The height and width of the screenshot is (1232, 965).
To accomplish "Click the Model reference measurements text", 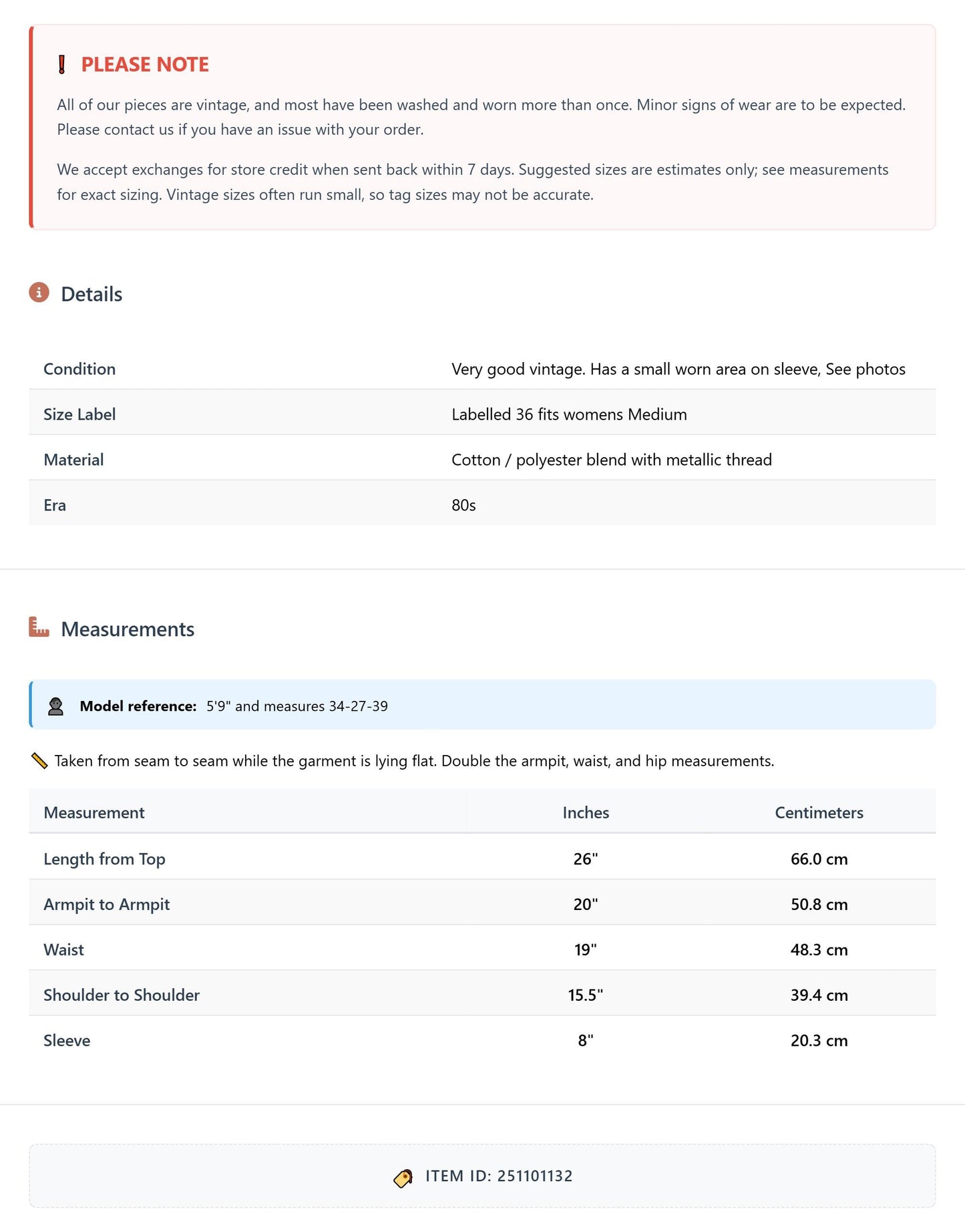I will tap(297, 706).
